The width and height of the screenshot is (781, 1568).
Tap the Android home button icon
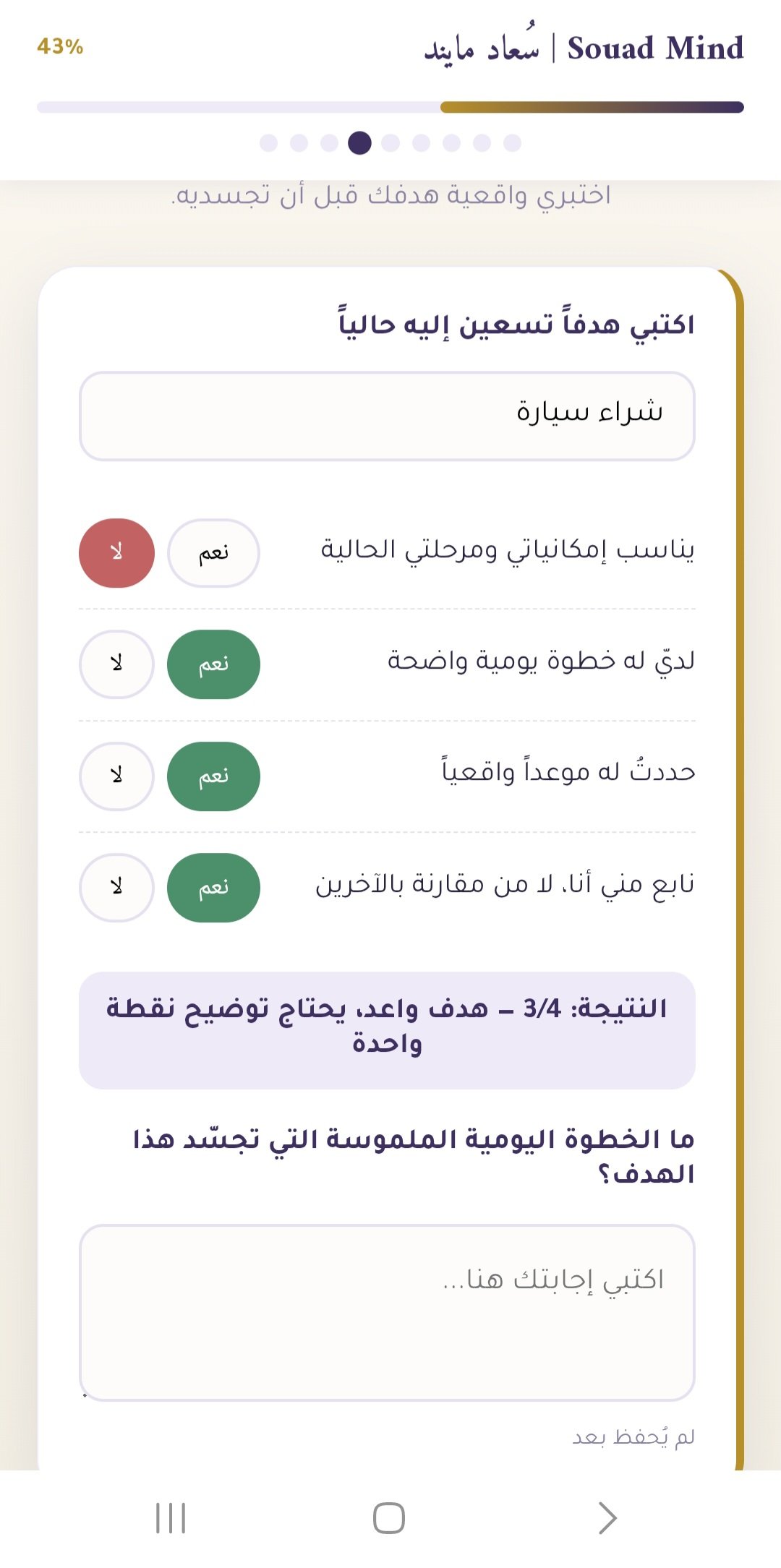[x=389, y=1517]
